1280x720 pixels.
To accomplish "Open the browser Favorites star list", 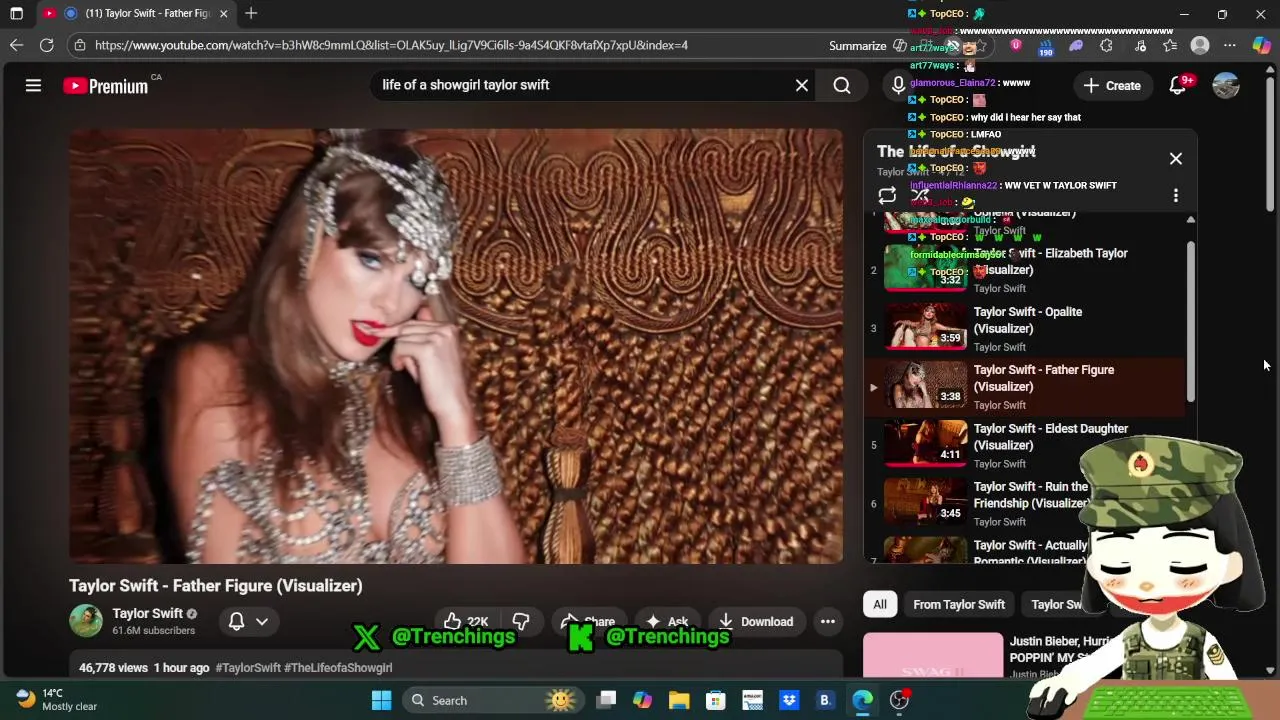I will click(x=1170, y=45).
